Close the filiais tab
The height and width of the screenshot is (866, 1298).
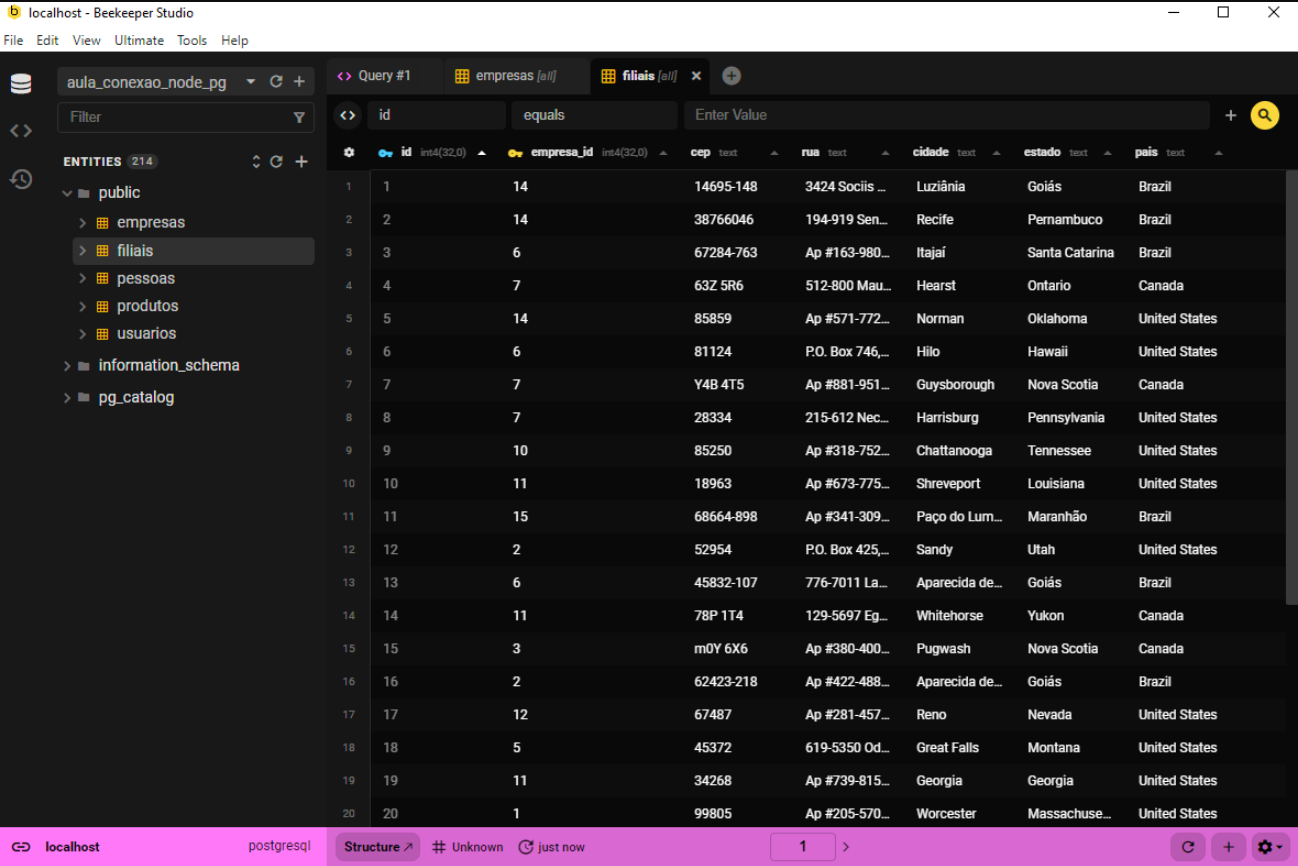(696, 76)
